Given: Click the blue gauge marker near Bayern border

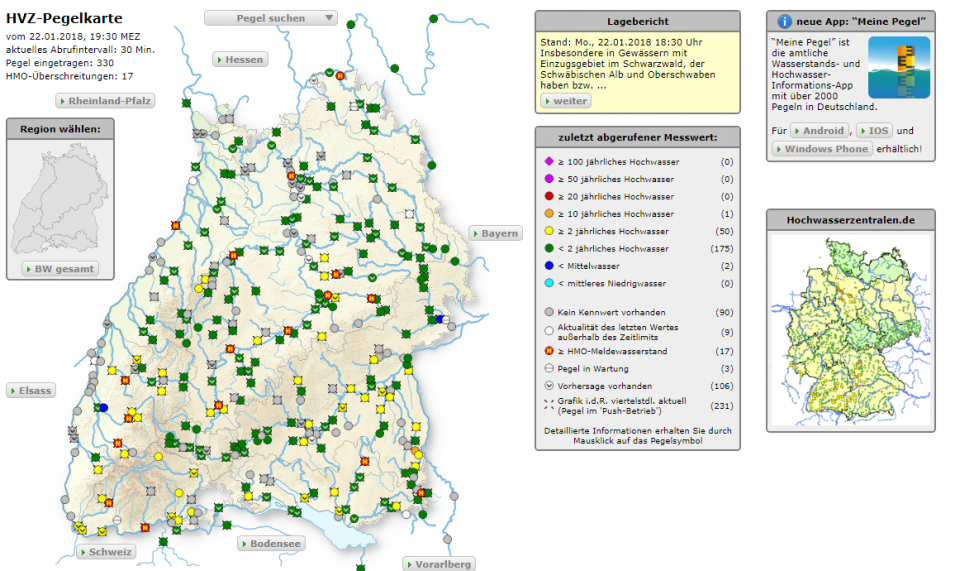Looking at the screenshot, I should (x=440, y=319).
